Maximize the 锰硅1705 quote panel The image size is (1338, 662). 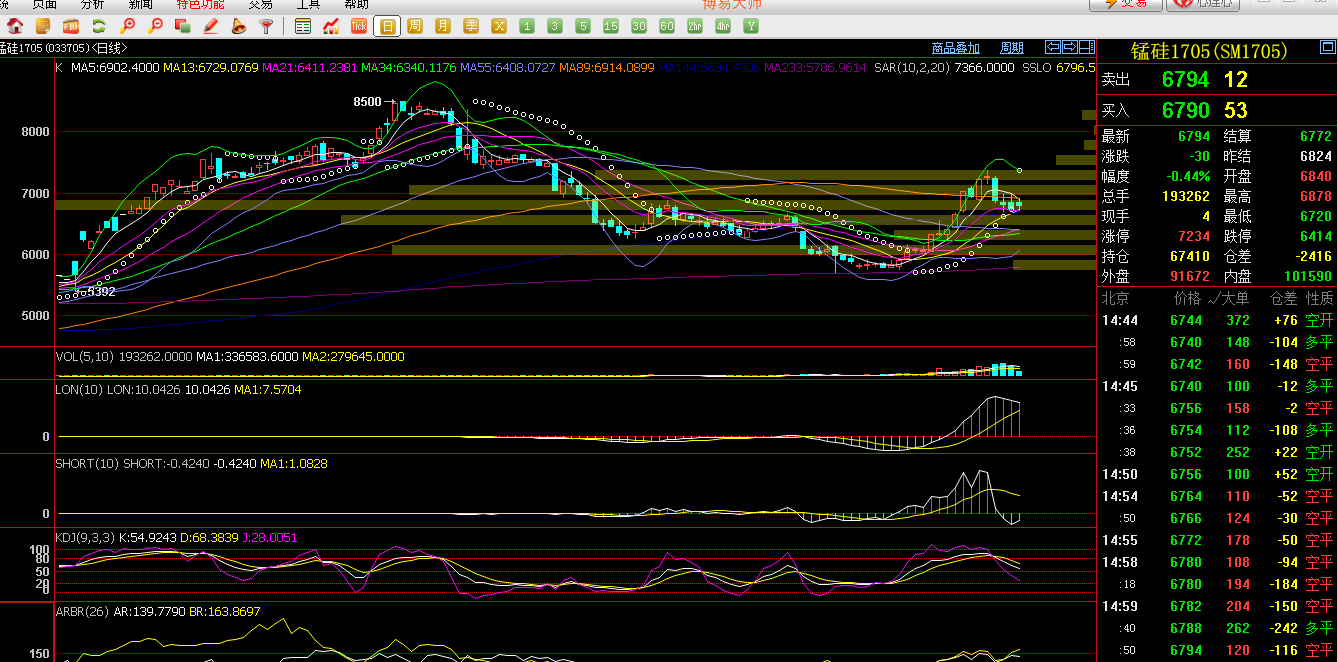pyautogui.click(x=1326, y=46)
